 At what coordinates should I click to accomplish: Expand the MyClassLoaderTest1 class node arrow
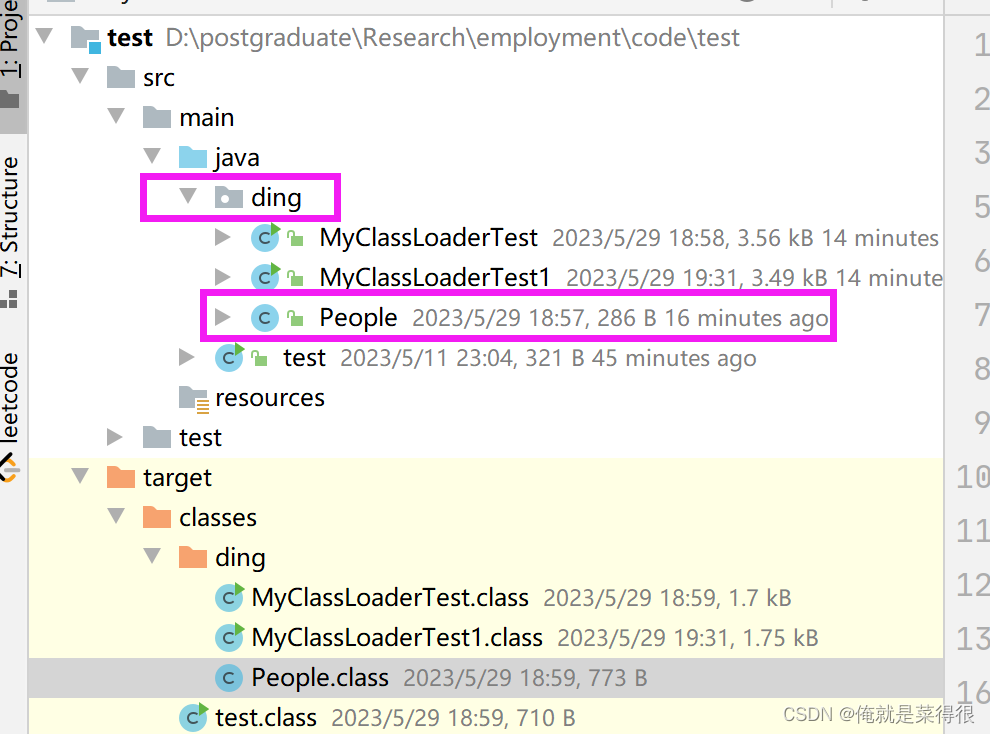pyautogui.click(x=222, y=276)
